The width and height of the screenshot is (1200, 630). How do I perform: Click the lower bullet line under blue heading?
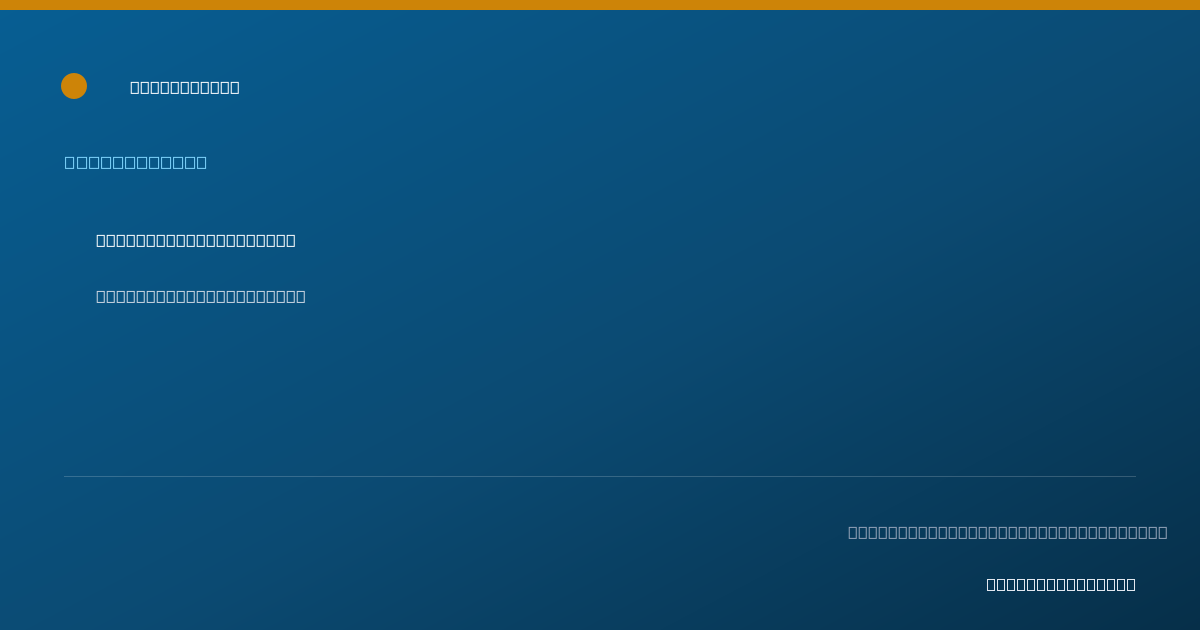pyautogui.click(x=201, y=296)
